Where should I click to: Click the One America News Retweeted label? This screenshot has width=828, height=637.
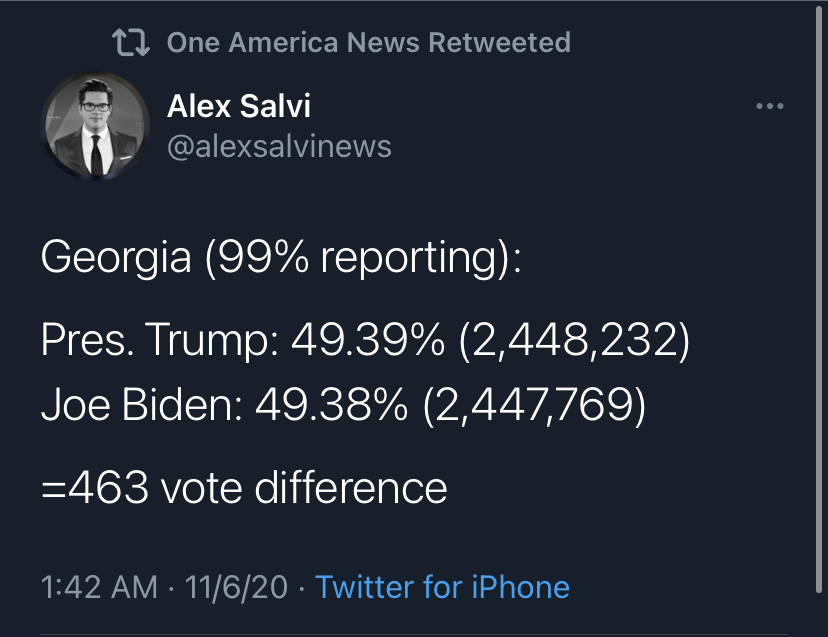coord(369,42)
